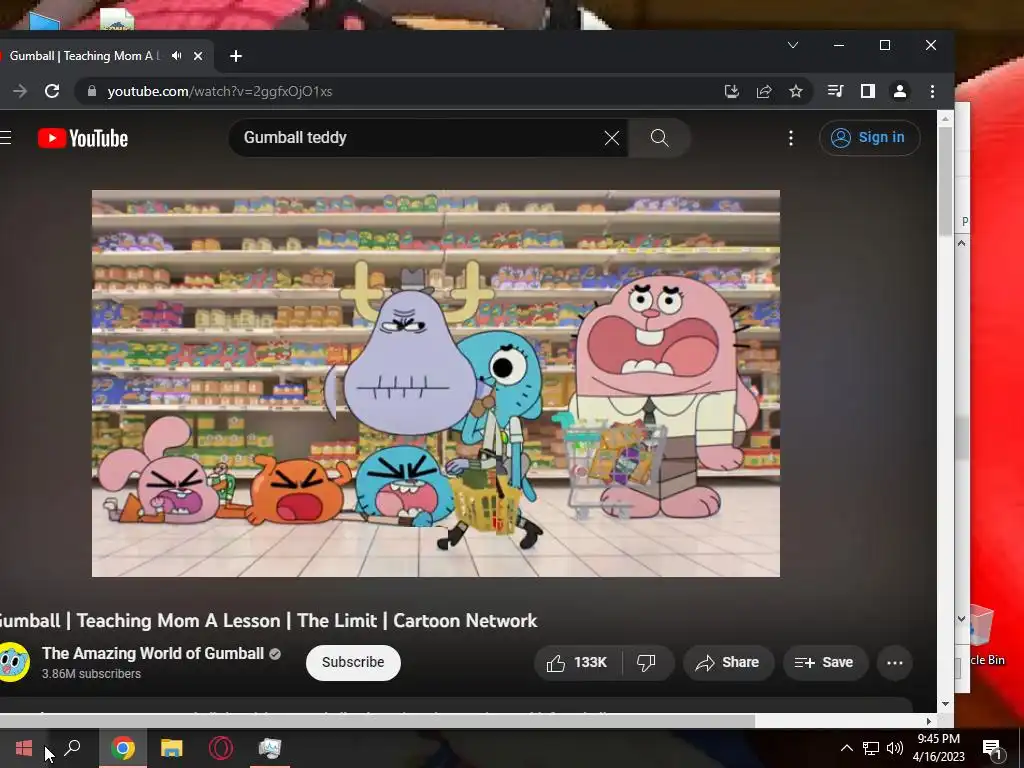Open the Chrome profile icon
The height and width of the screenshot is (768, 1024).
899,91
